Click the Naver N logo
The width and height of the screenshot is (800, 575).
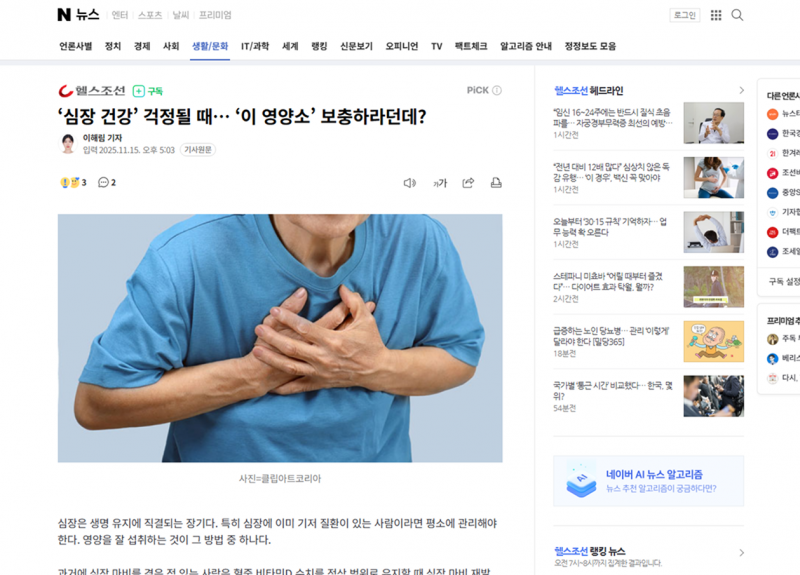(x=64, y=15)
